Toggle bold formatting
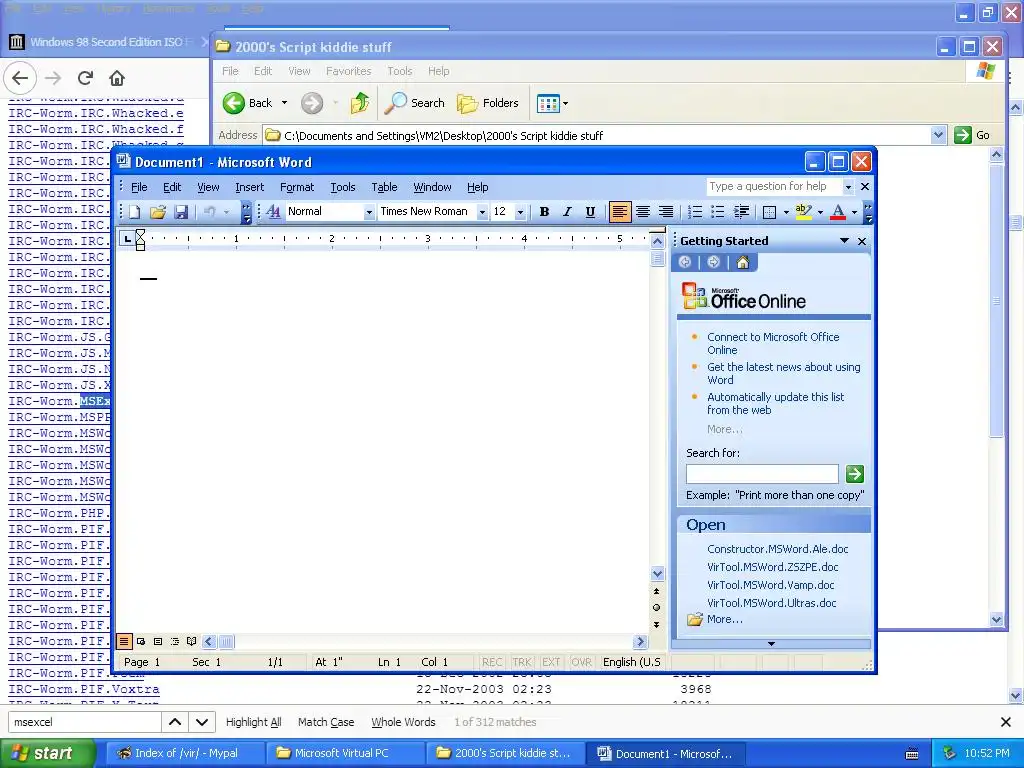1024x768 pixels. click(544, 212)
